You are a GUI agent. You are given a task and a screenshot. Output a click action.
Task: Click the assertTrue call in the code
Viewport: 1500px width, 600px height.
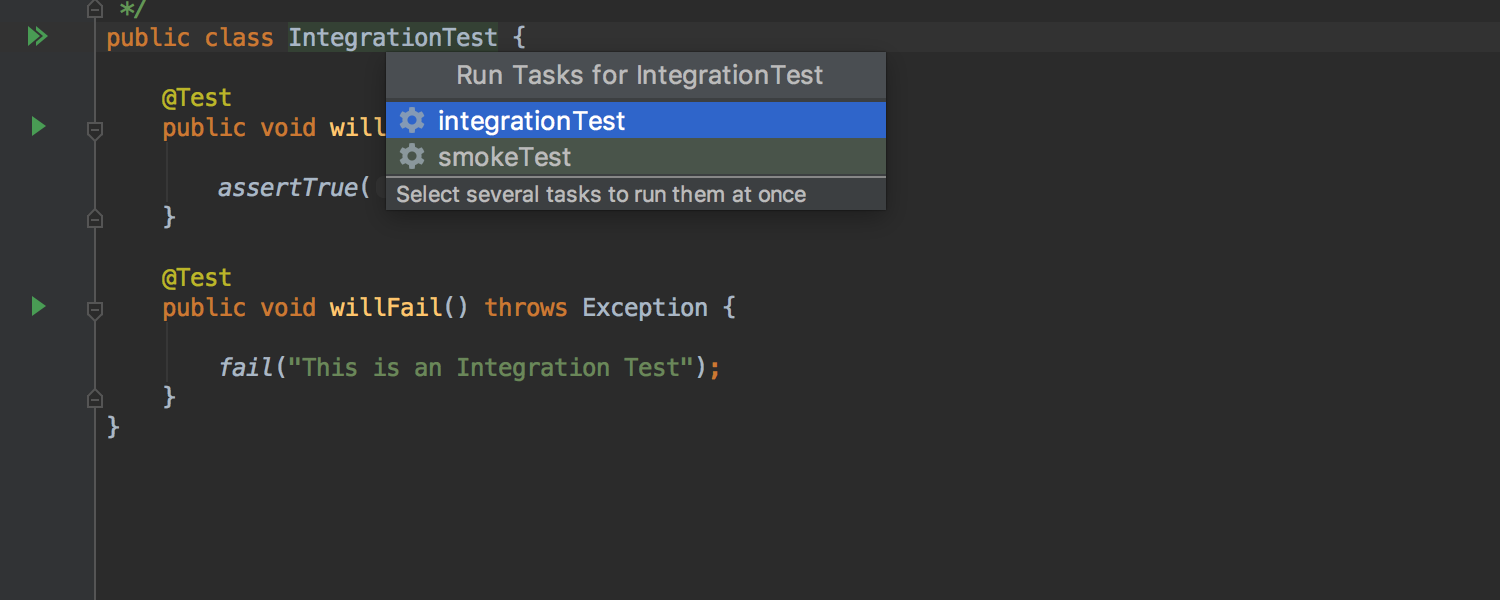pos(288,188)
